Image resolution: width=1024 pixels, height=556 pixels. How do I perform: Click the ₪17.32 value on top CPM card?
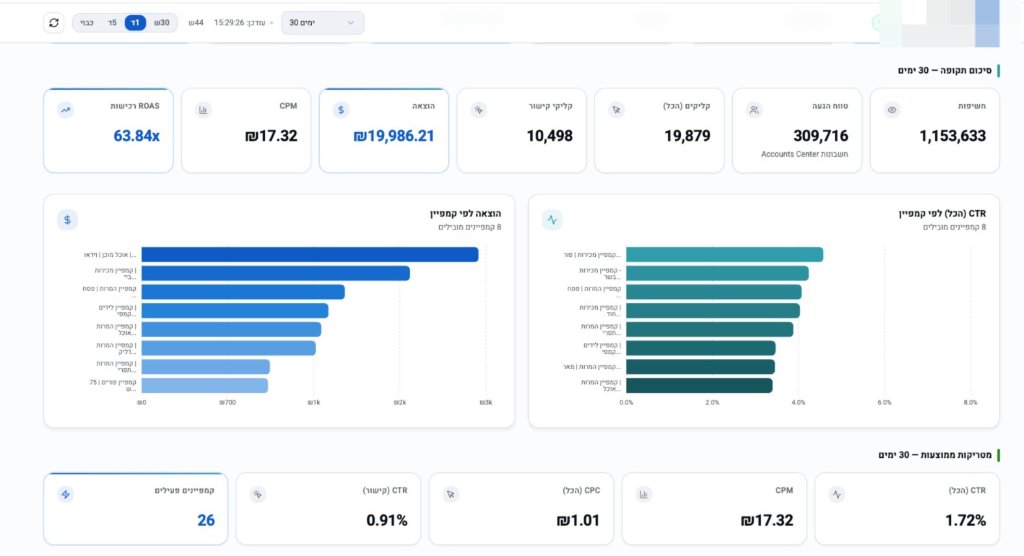(271, 136)
